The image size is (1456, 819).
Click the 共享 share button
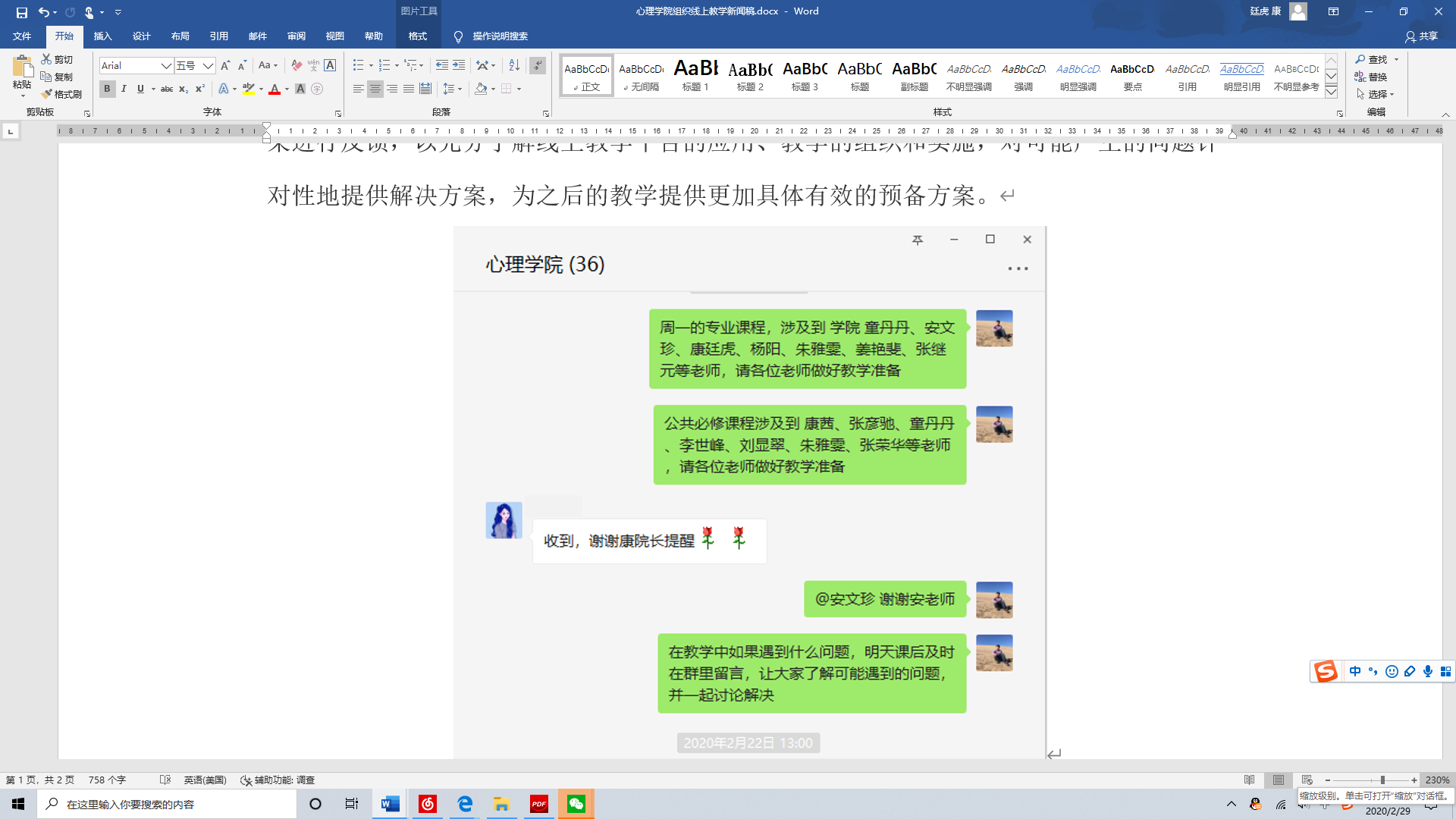tap(1421, 36)
